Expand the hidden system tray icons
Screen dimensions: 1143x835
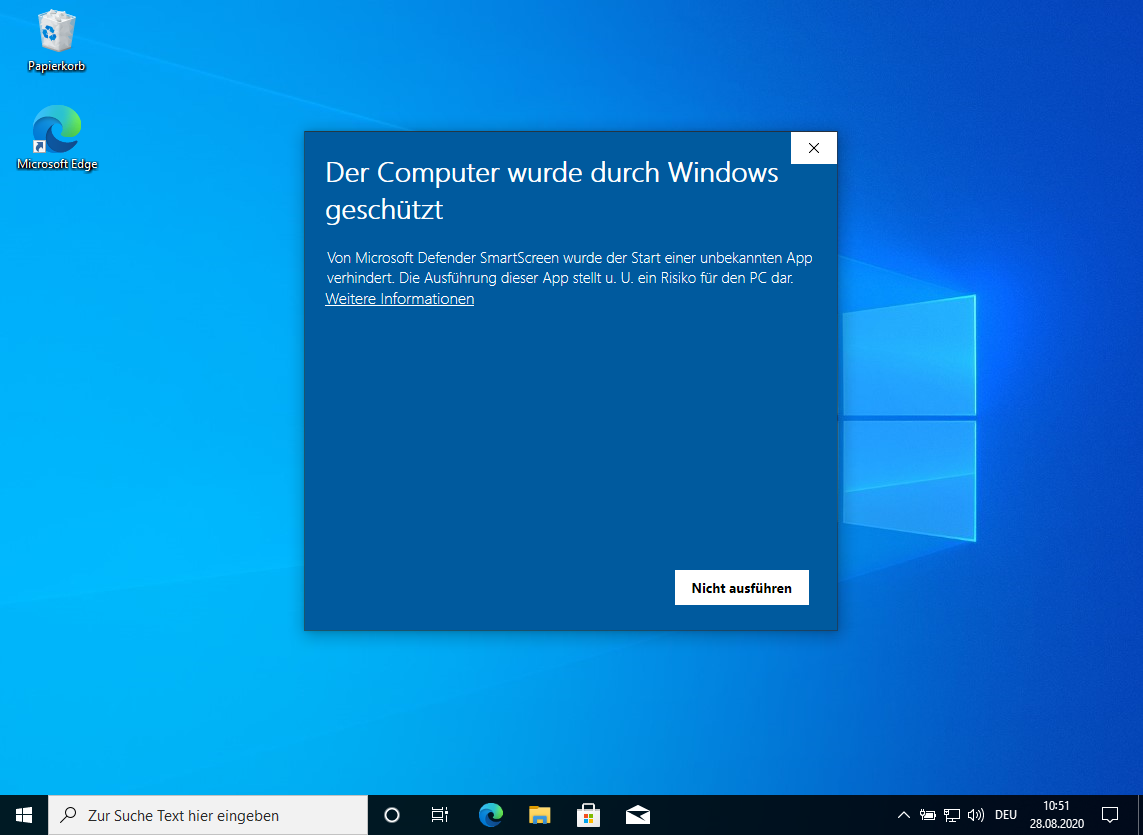(x=903, y=815)
